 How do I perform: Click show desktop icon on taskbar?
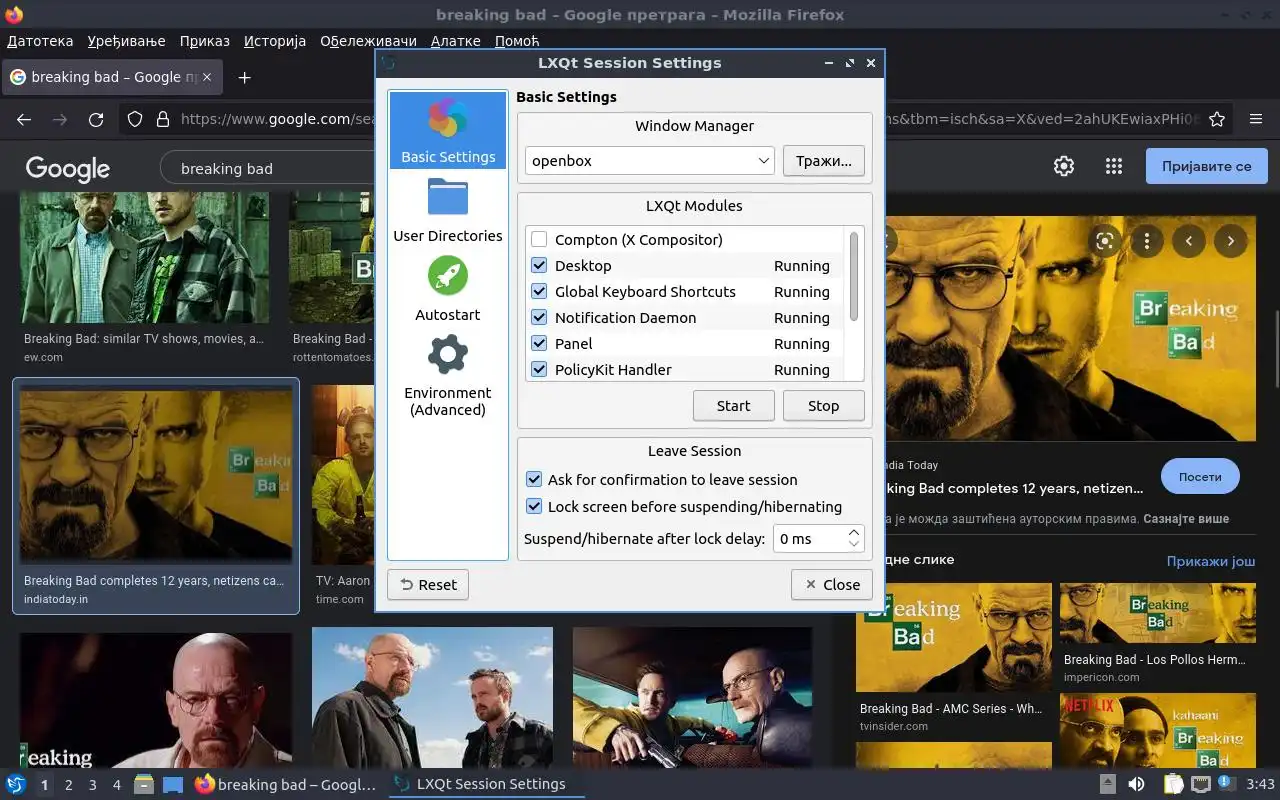click(172, 784)
